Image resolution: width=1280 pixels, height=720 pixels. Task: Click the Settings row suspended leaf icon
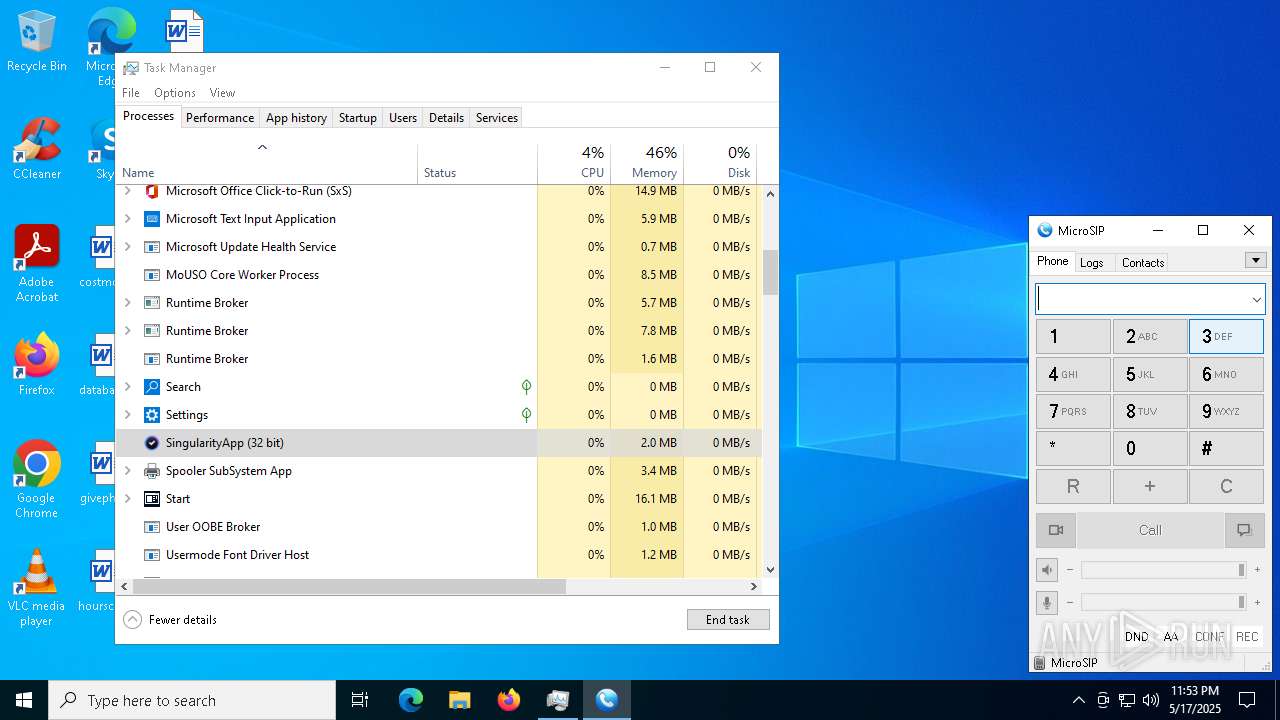[x=526, y=415]
